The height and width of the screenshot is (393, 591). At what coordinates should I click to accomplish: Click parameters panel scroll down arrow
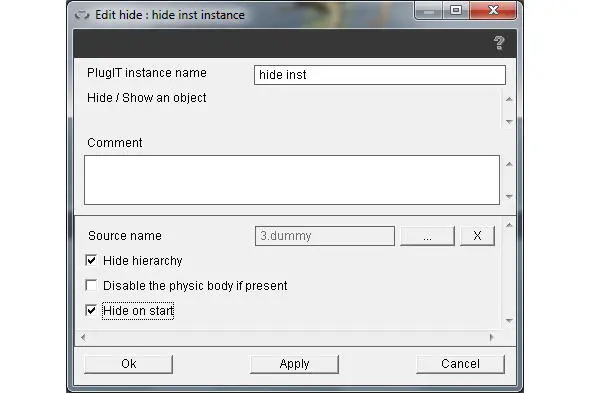[x=509, y=321]
